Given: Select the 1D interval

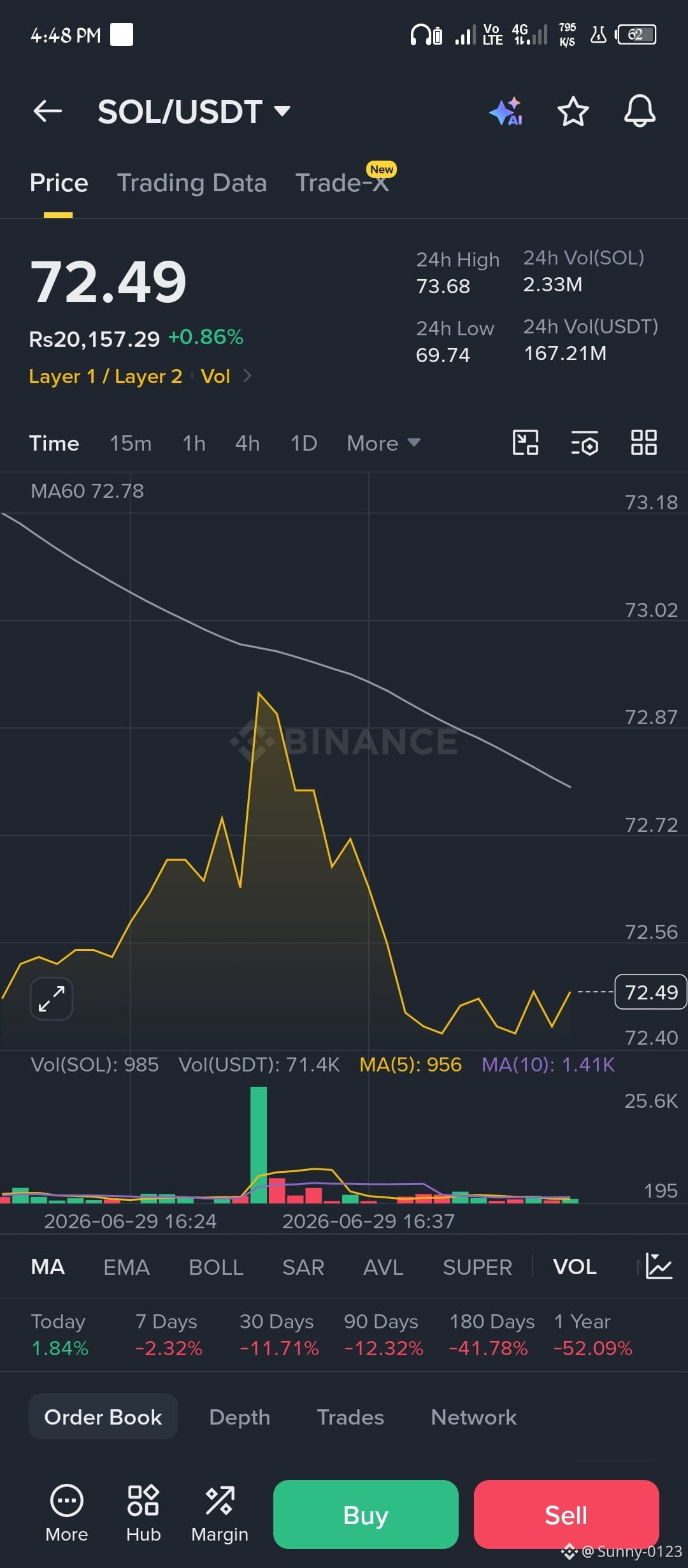Looking at the screenshot, I should point(304,443).
